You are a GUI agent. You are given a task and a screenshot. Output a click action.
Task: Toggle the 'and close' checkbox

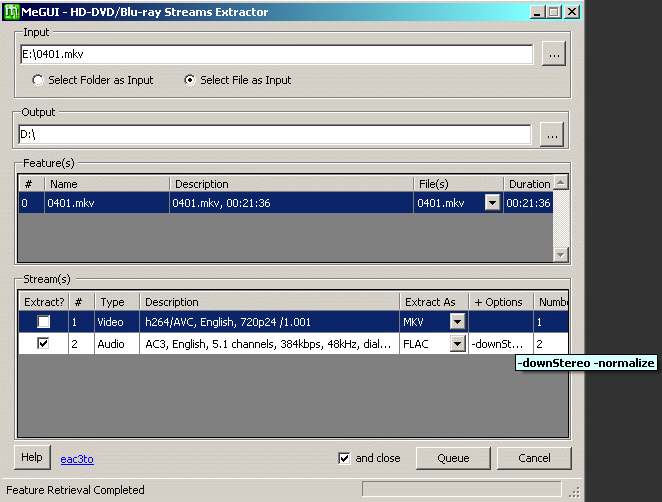(344, 458)
